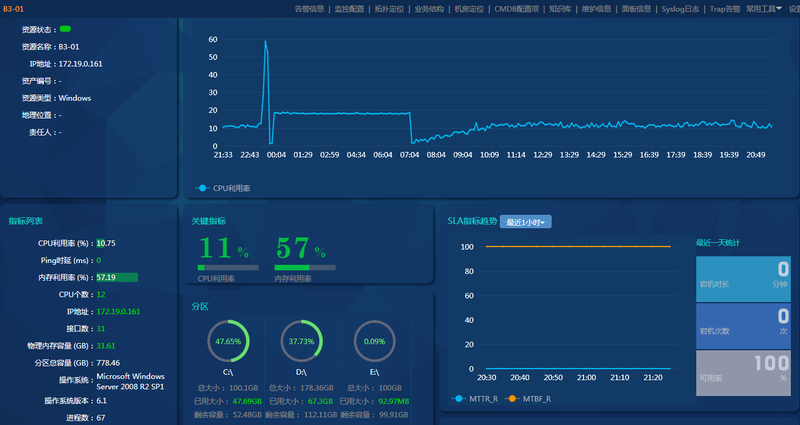
Task: Expand the 常用工具 dropdown menu
Action: point(764,9)
